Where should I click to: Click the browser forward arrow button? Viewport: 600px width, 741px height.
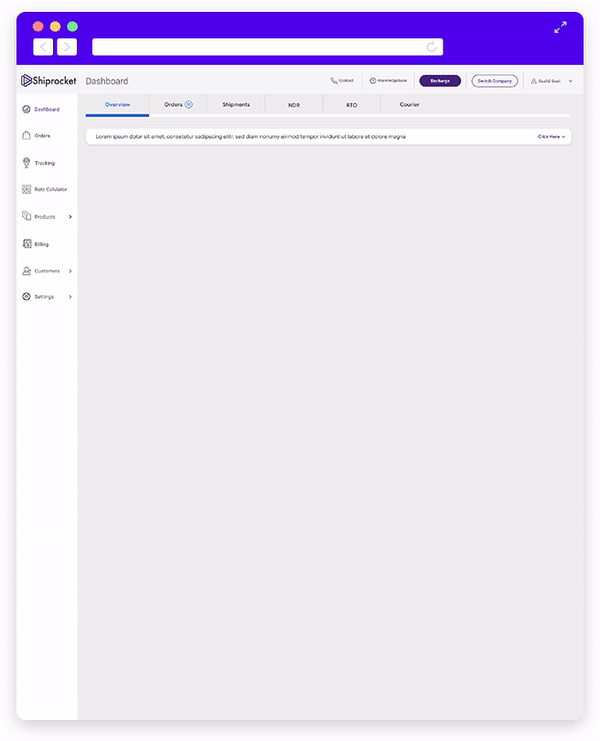click(x=67, y=47)
